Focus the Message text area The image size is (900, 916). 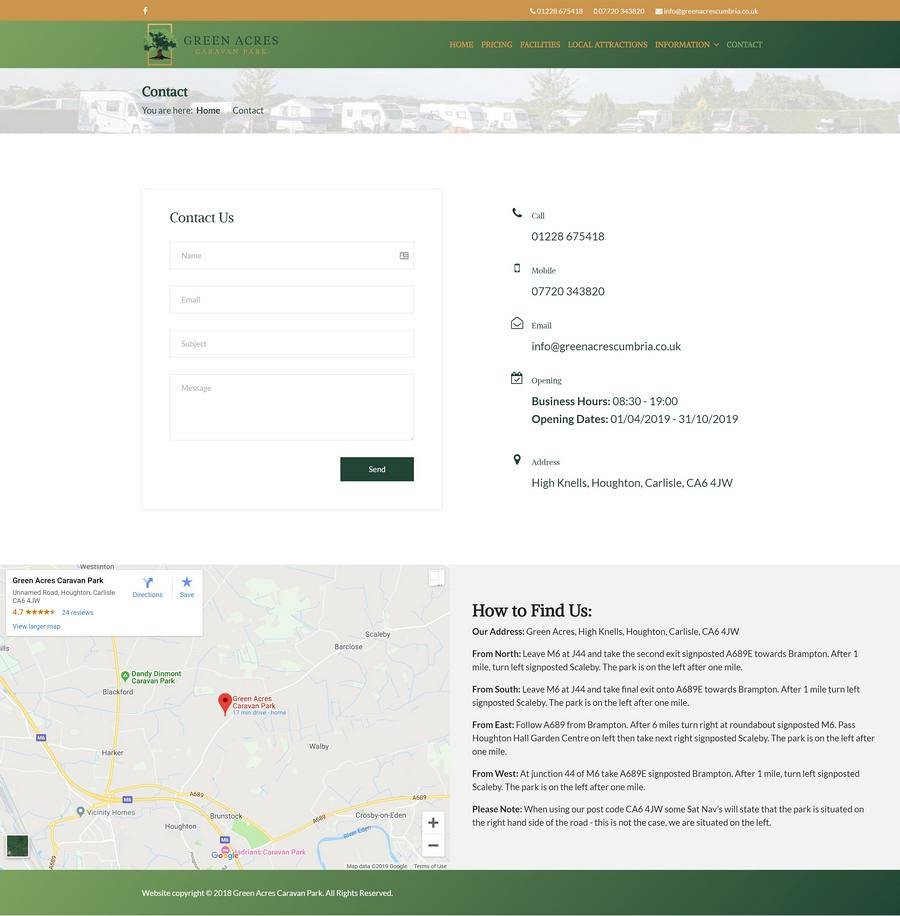click(291, 407)
